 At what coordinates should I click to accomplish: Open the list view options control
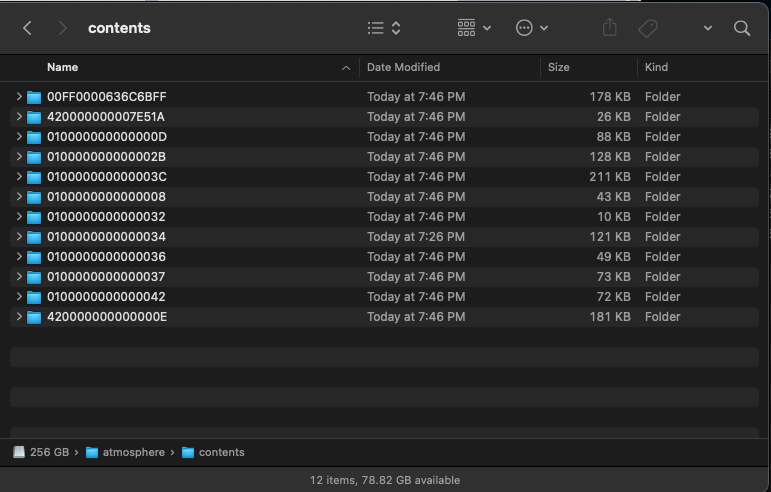tap(384, 28)
